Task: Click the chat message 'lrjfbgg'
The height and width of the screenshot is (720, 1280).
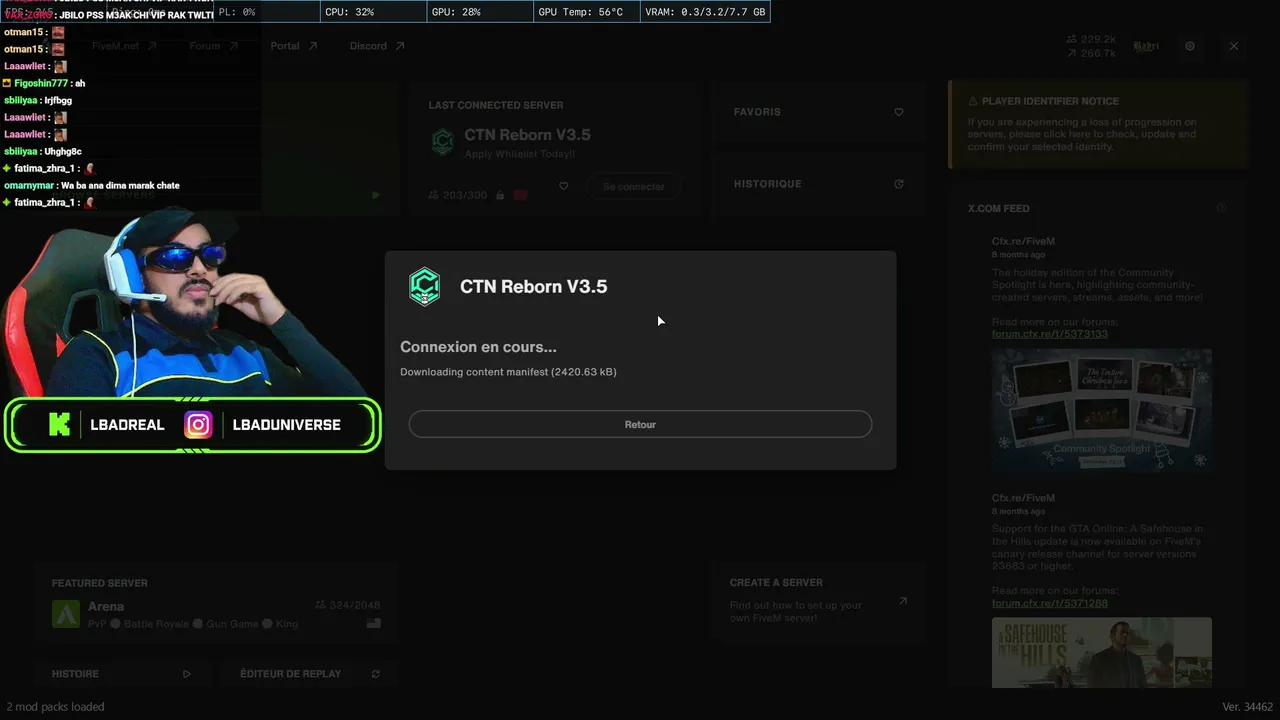Action: tap(58, 100)
